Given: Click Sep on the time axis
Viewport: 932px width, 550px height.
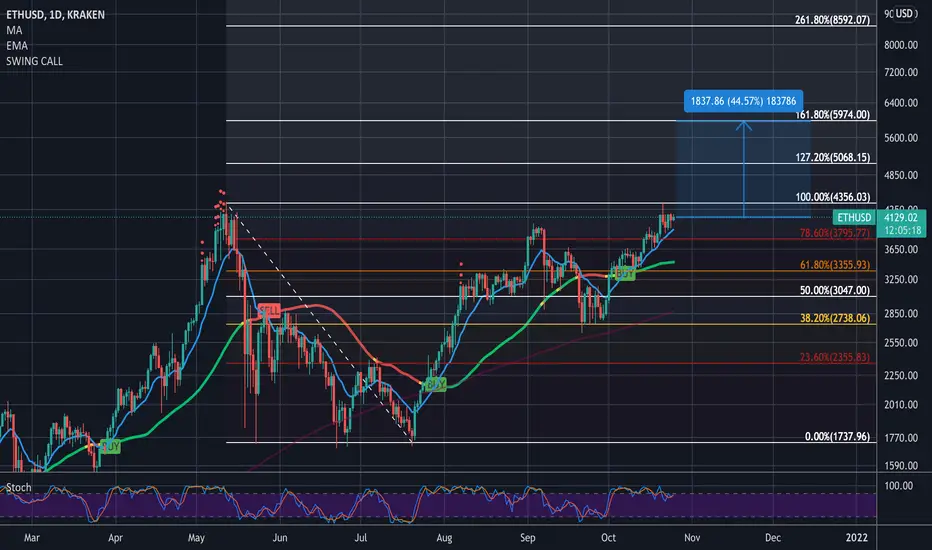Looking at the screenshot, I should [527, 538].
